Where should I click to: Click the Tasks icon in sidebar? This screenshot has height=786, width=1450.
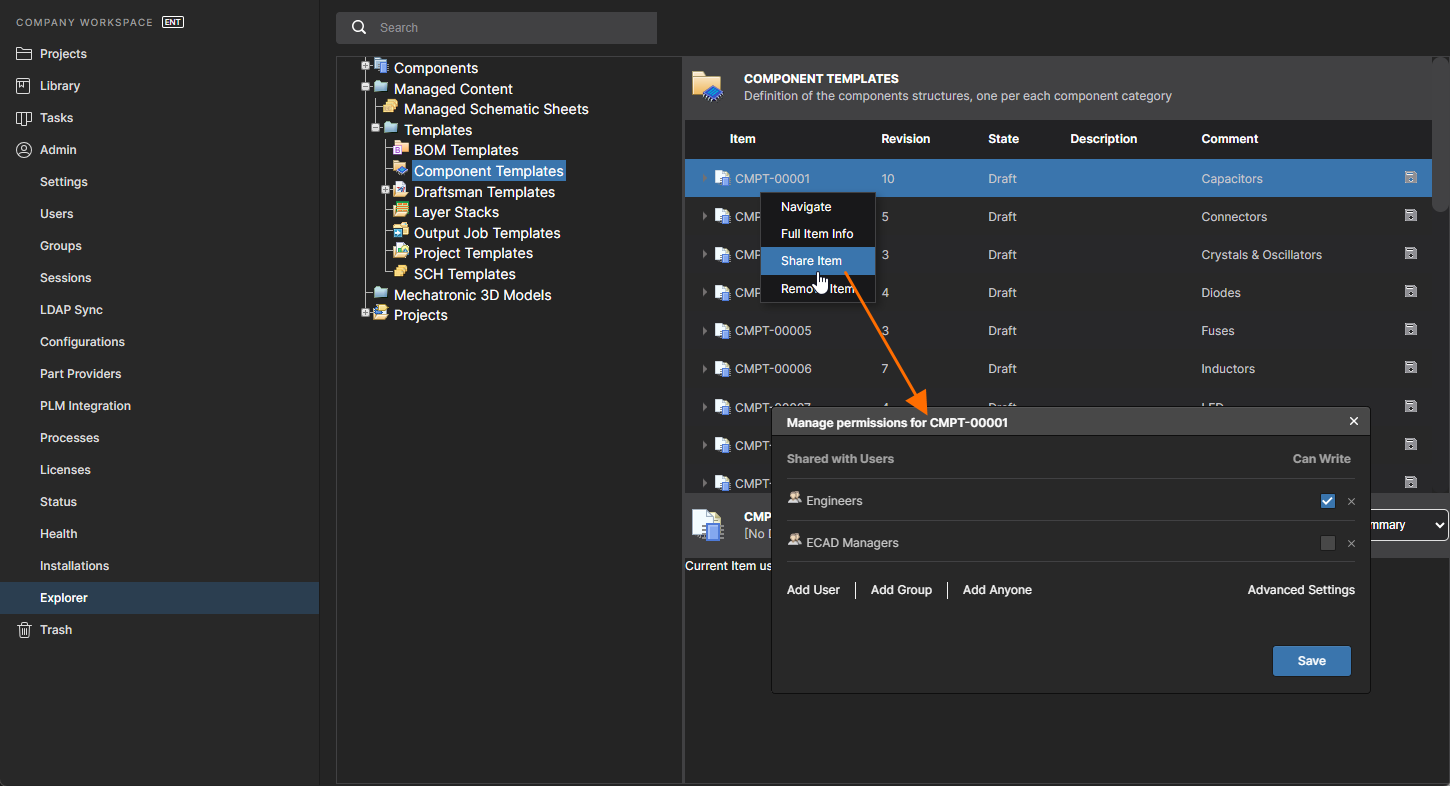(24, 118)
